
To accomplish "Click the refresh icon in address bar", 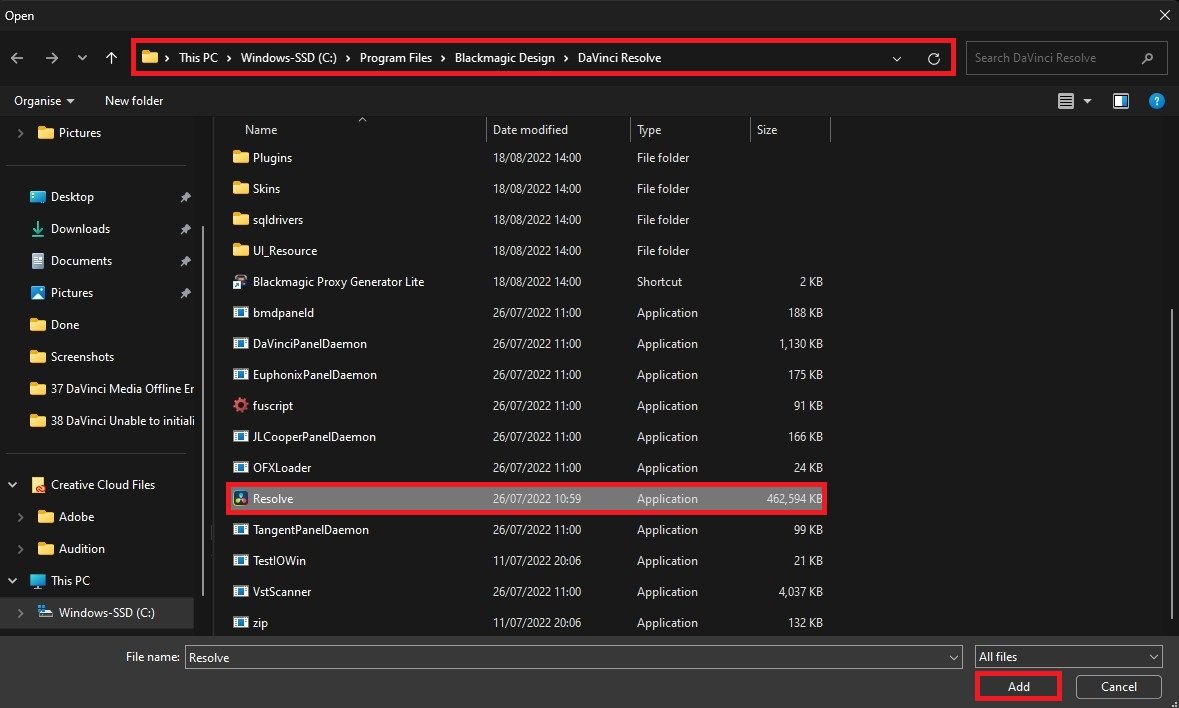I will pyautogui.click(x=934, y=59).
